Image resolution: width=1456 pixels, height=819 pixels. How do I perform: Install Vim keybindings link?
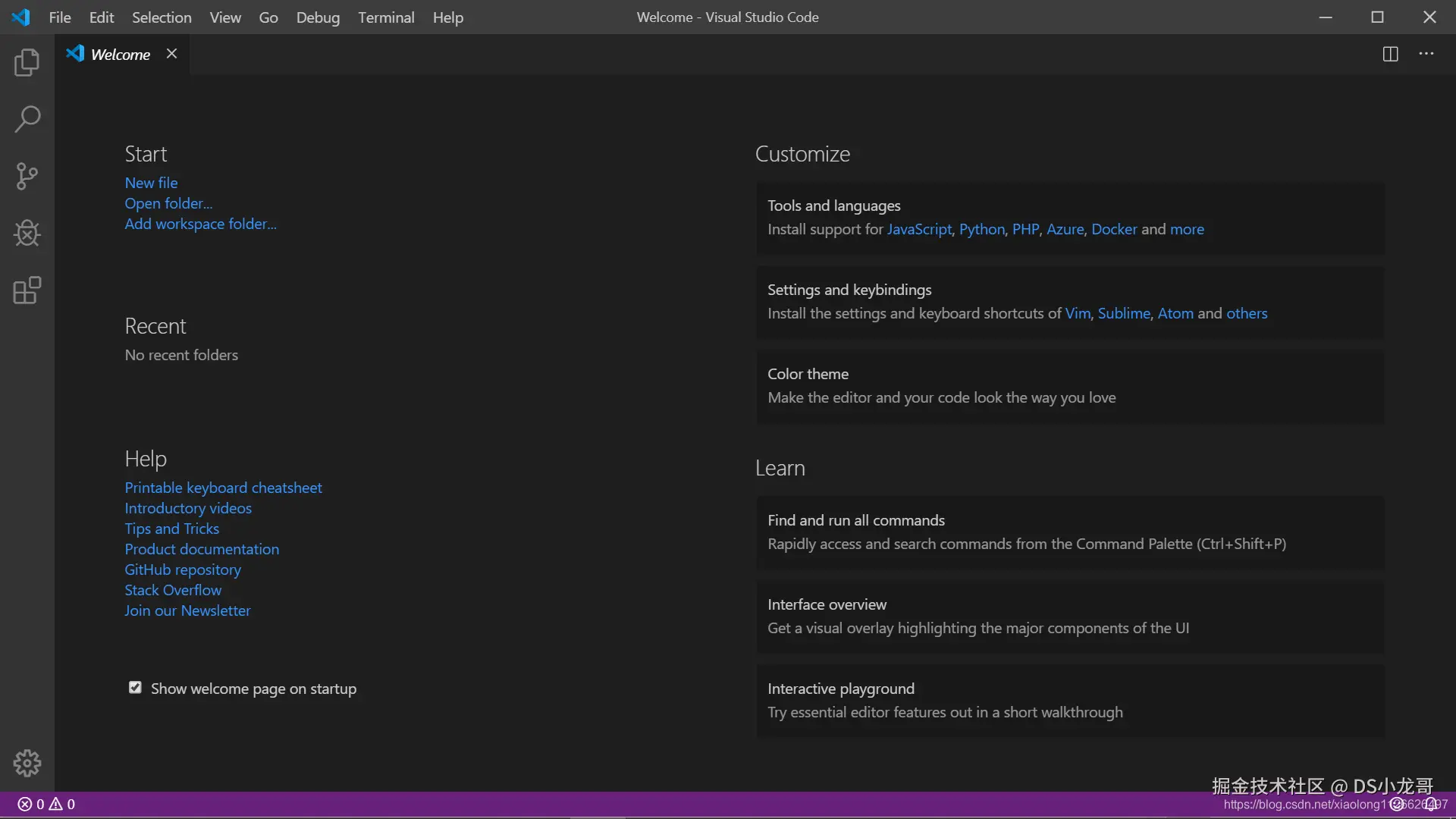[1078, 313]
